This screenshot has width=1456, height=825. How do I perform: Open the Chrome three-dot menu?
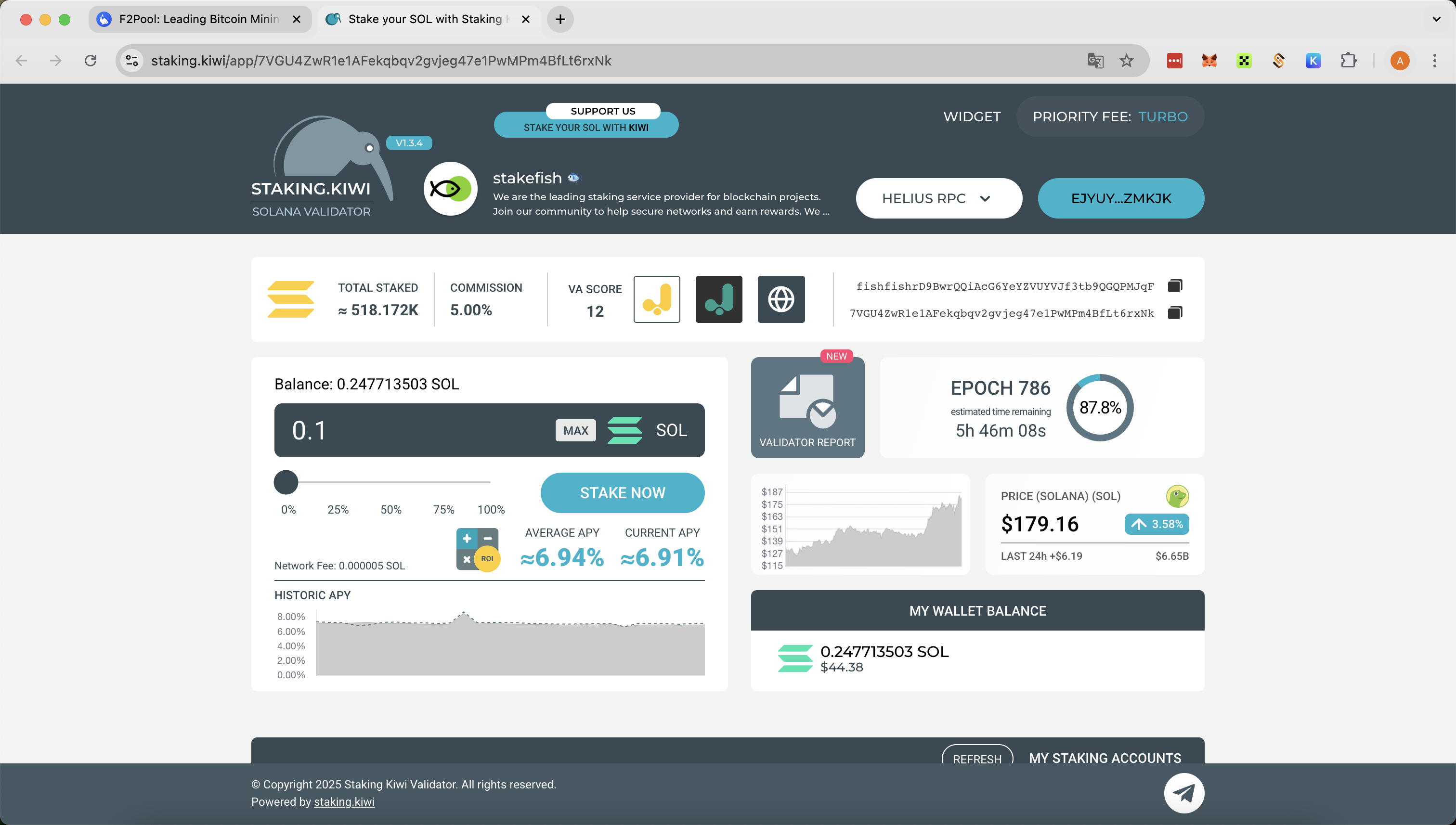coord(1434,61)
